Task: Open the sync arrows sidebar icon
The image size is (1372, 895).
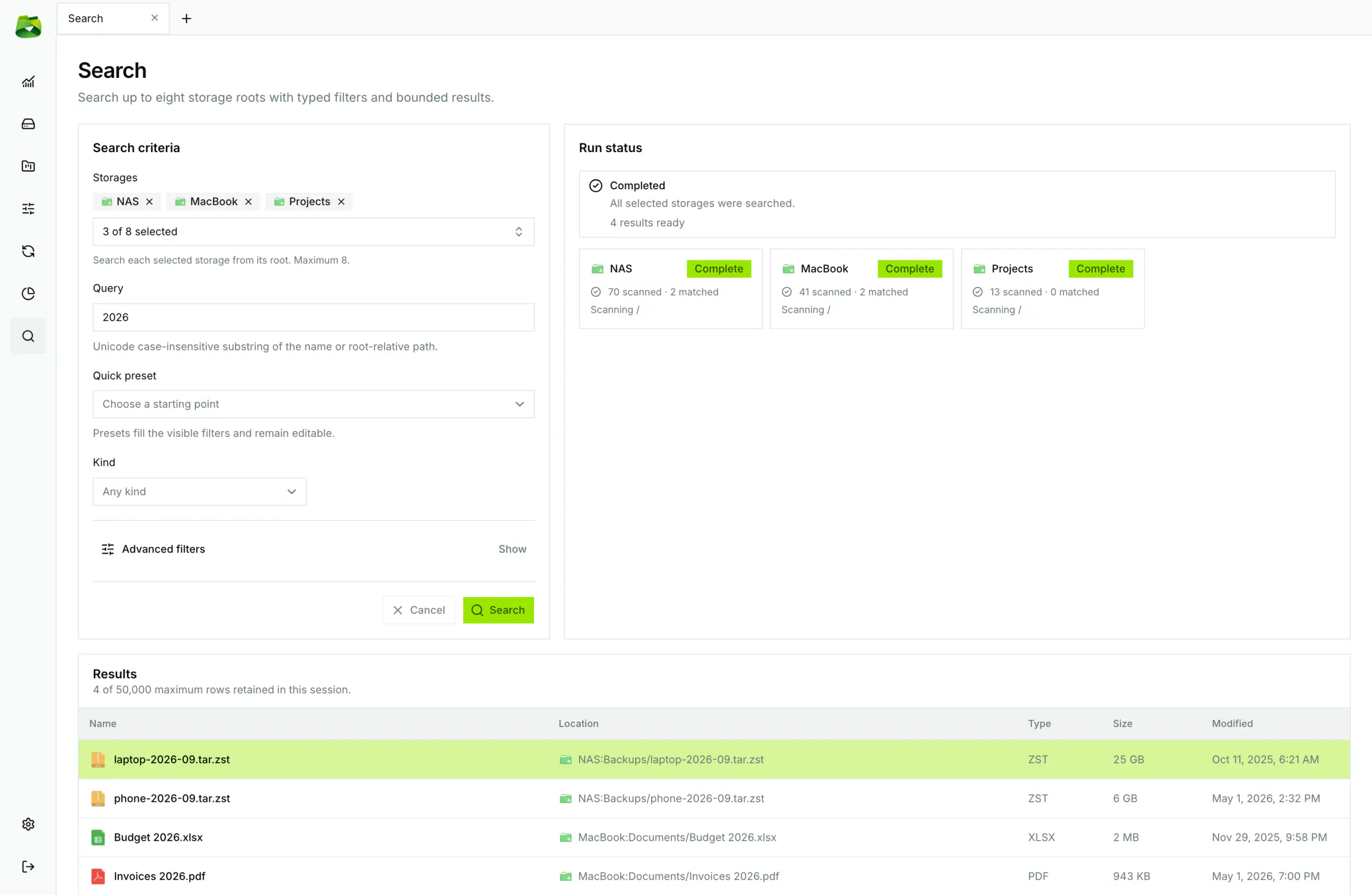Action: 28,252
